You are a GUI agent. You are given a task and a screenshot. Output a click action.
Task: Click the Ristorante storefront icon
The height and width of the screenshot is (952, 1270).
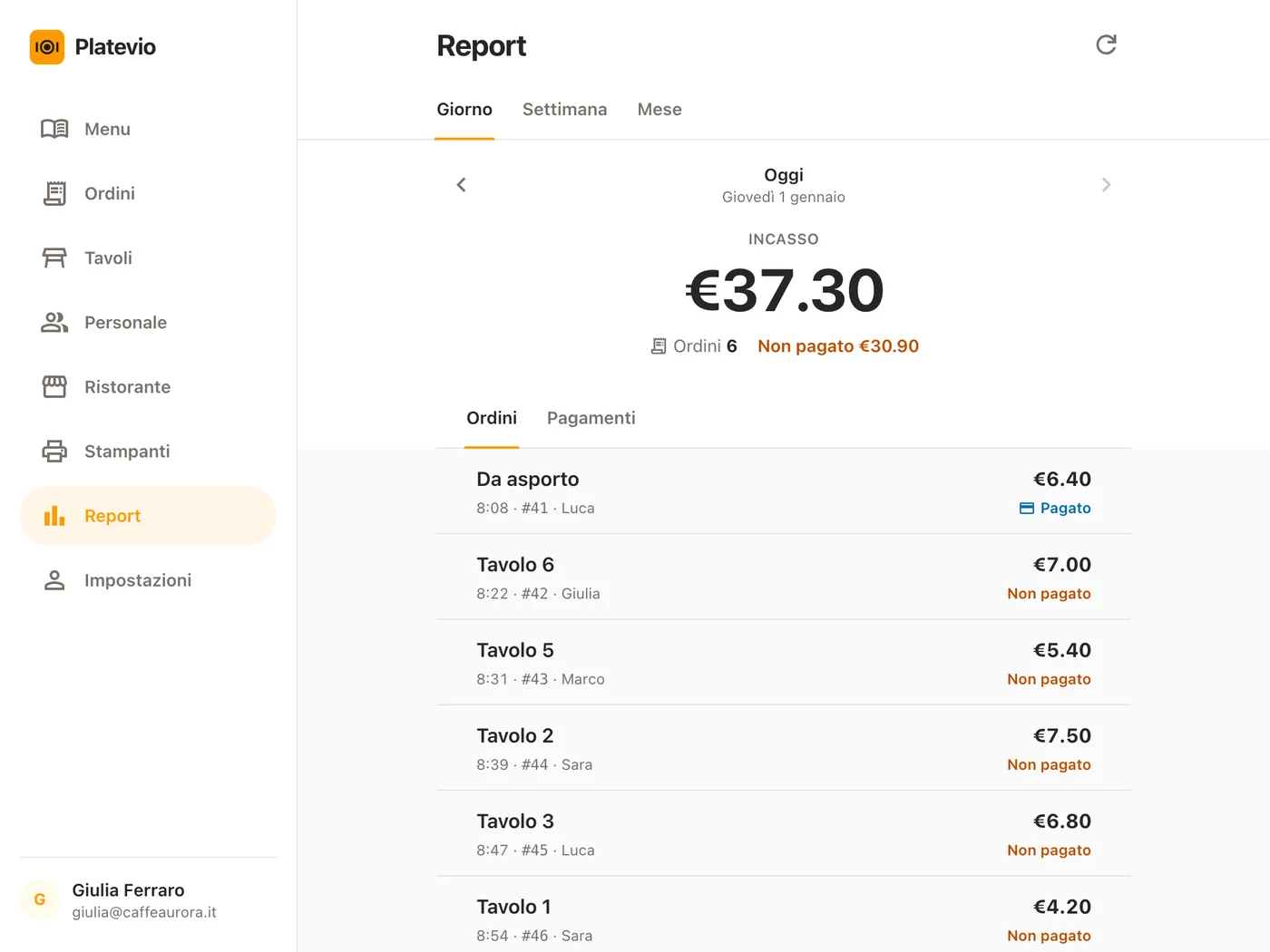54,386
